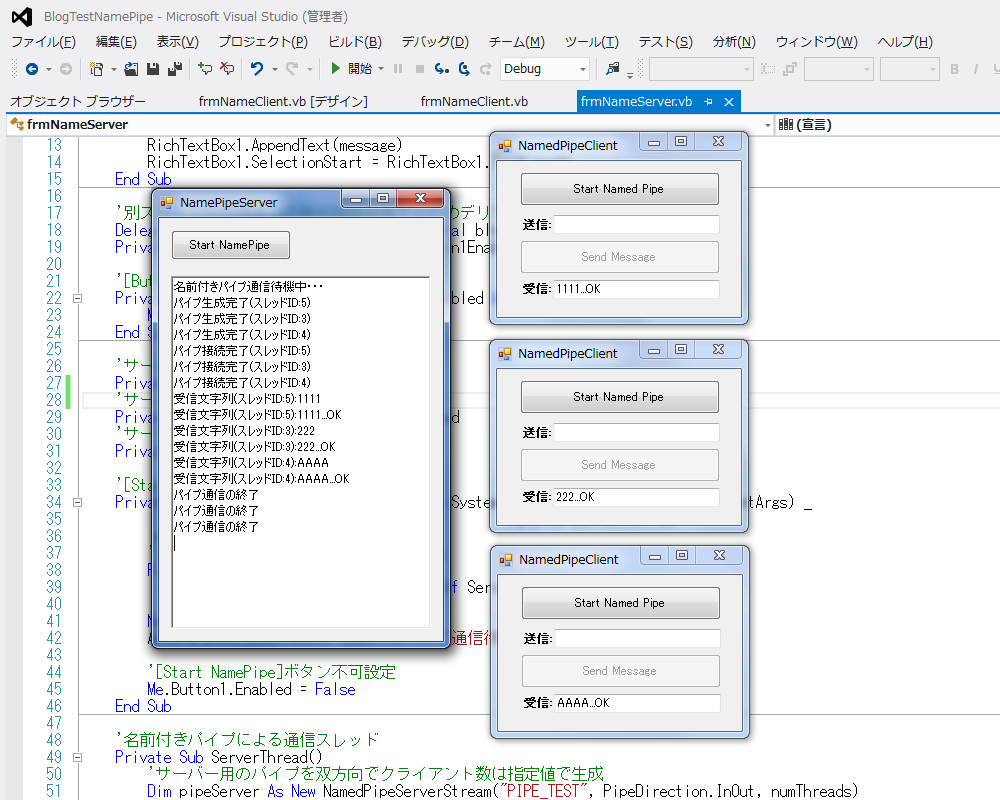
Task: Click the Redo arrow icon
Action: [292, 68]
